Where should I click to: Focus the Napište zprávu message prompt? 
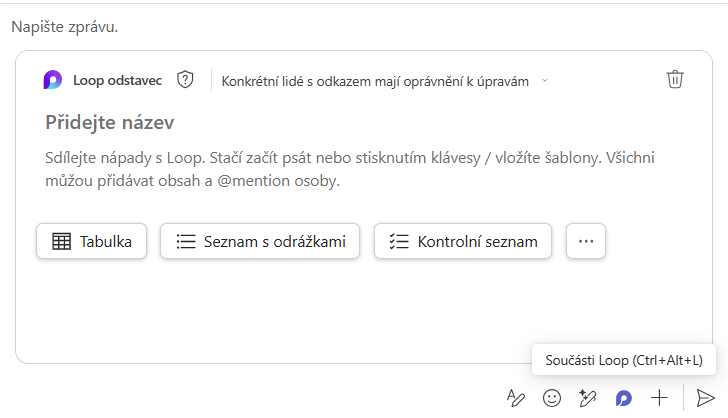pos(65,26)
